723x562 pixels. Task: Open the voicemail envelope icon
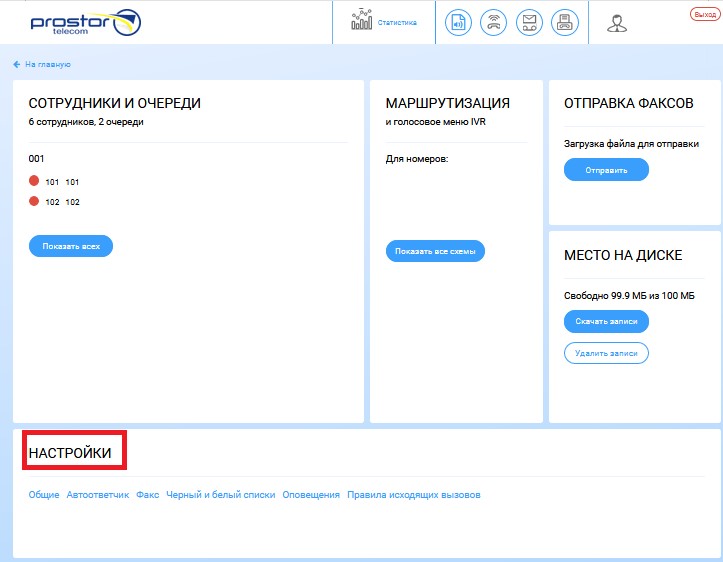529,22
